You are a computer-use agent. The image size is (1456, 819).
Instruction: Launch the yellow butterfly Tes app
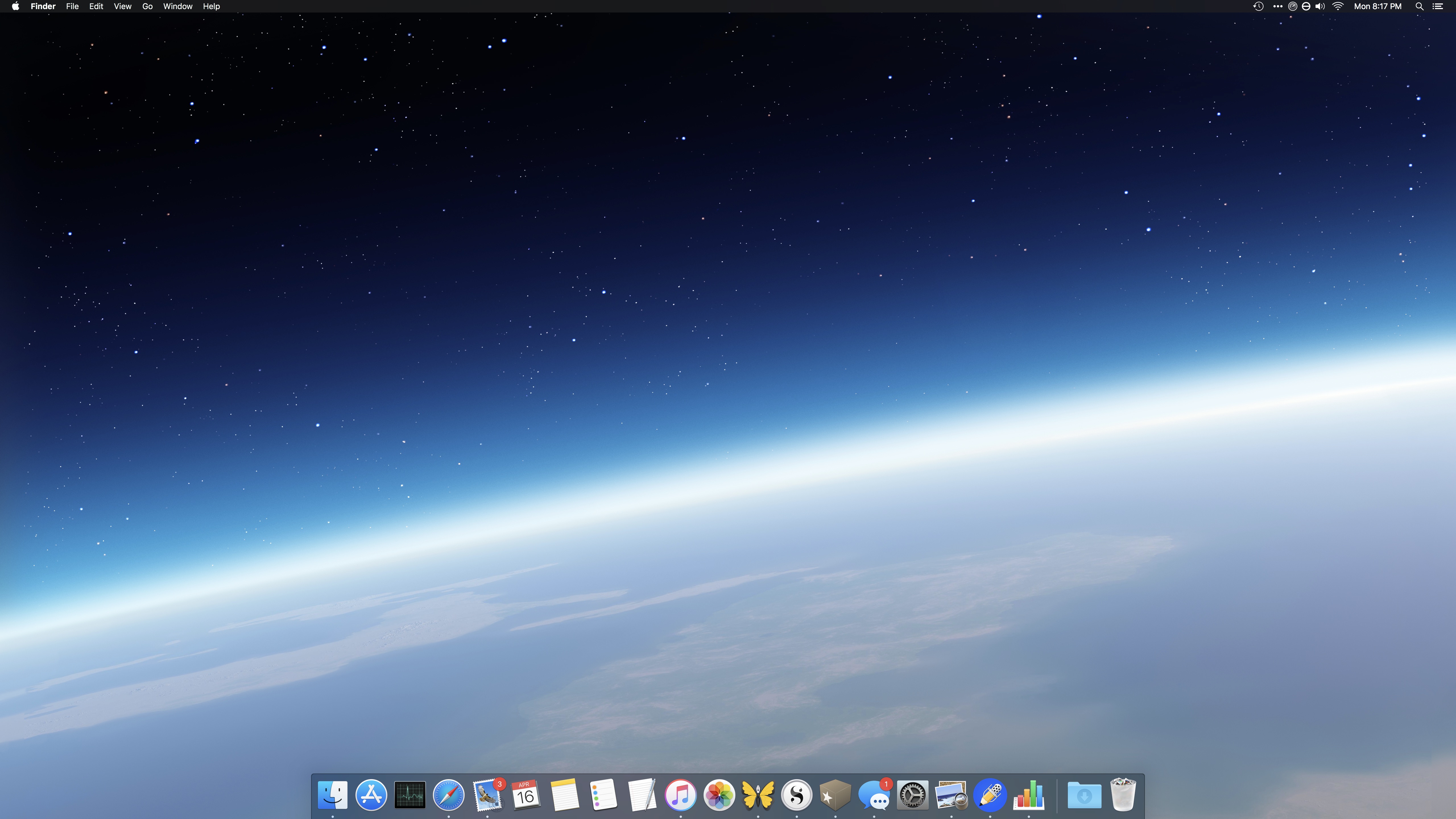click(758, 795)
